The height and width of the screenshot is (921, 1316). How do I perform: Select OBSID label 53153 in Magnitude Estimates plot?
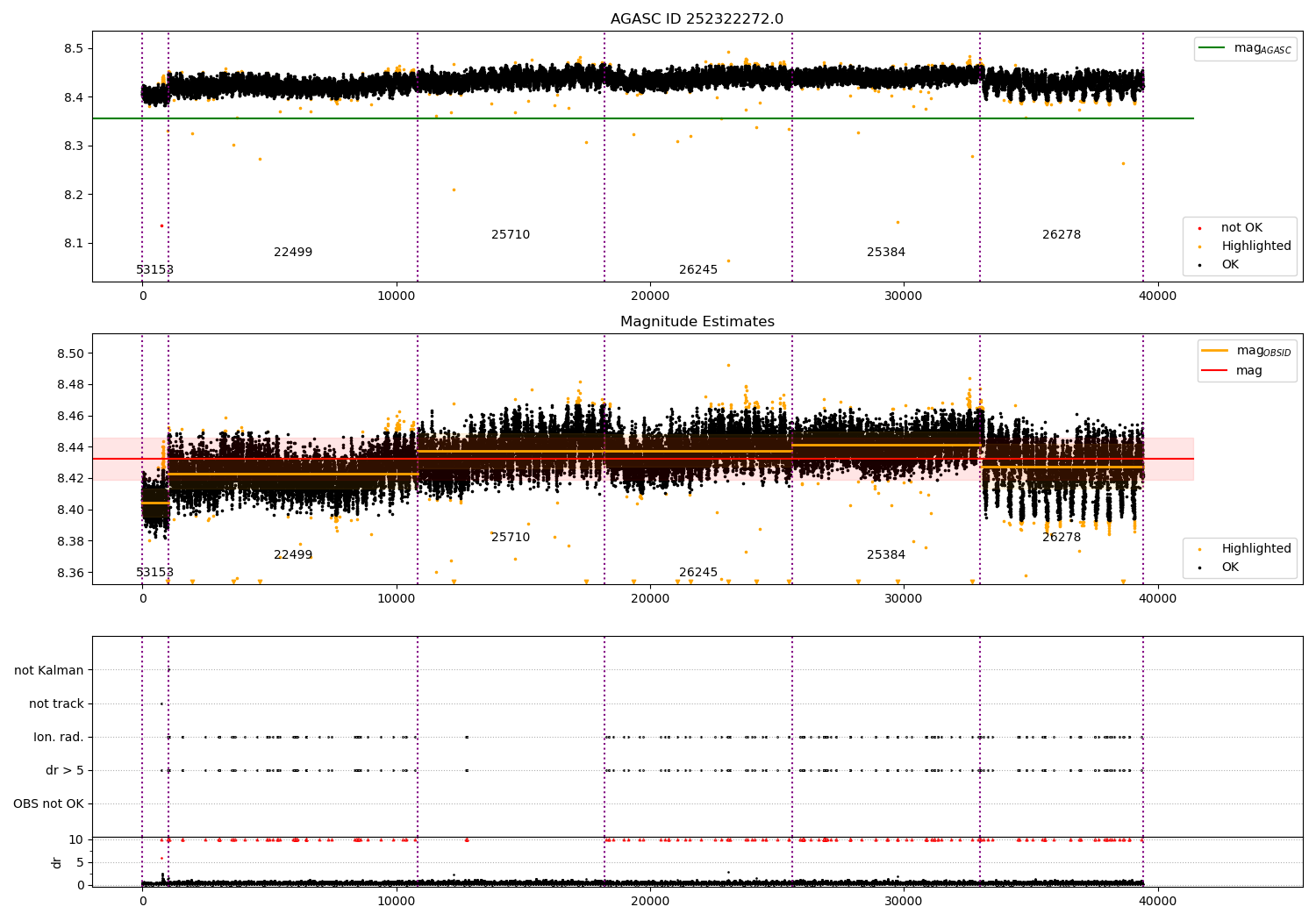pyautogui.click(x=154, y=573)
